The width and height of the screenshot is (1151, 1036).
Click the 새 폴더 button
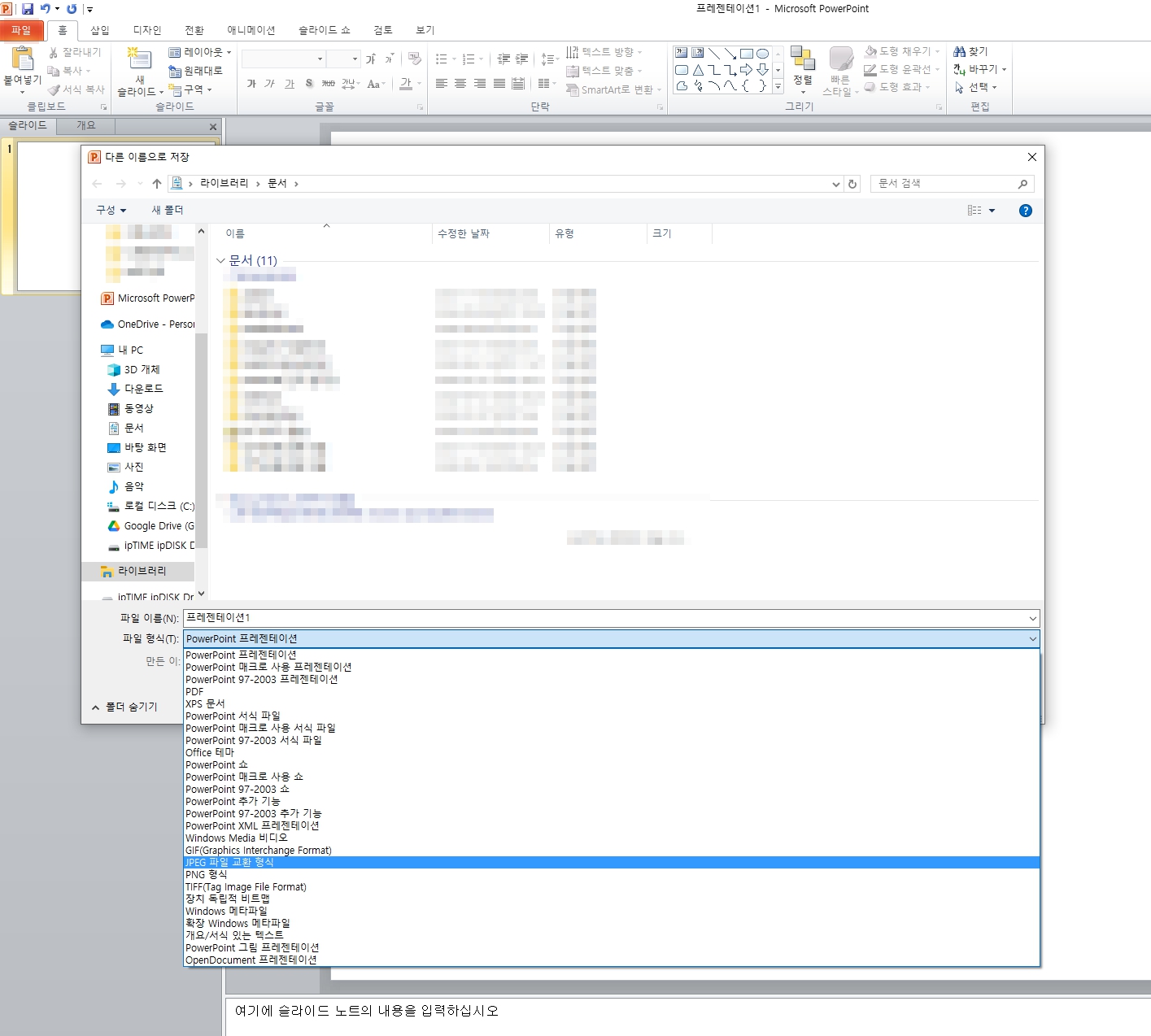168,210
